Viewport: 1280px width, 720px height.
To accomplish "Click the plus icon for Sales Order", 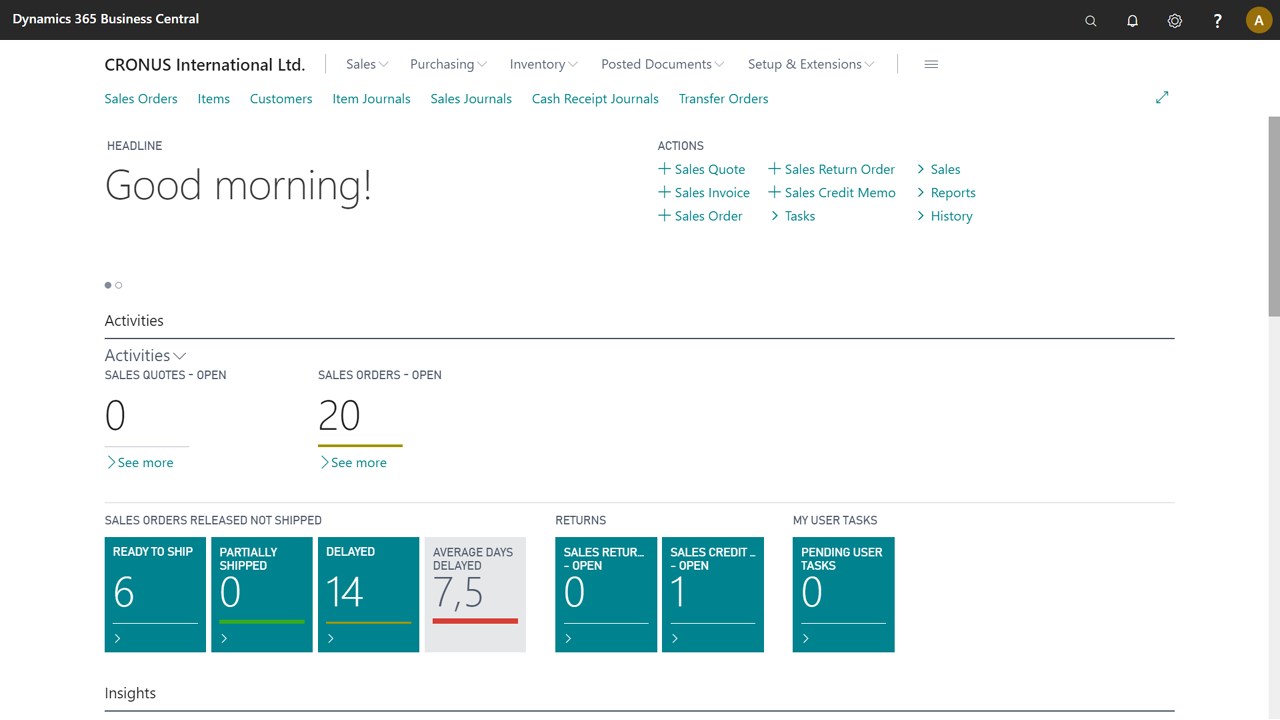I will pyautogui.click(x=664, y=215).
